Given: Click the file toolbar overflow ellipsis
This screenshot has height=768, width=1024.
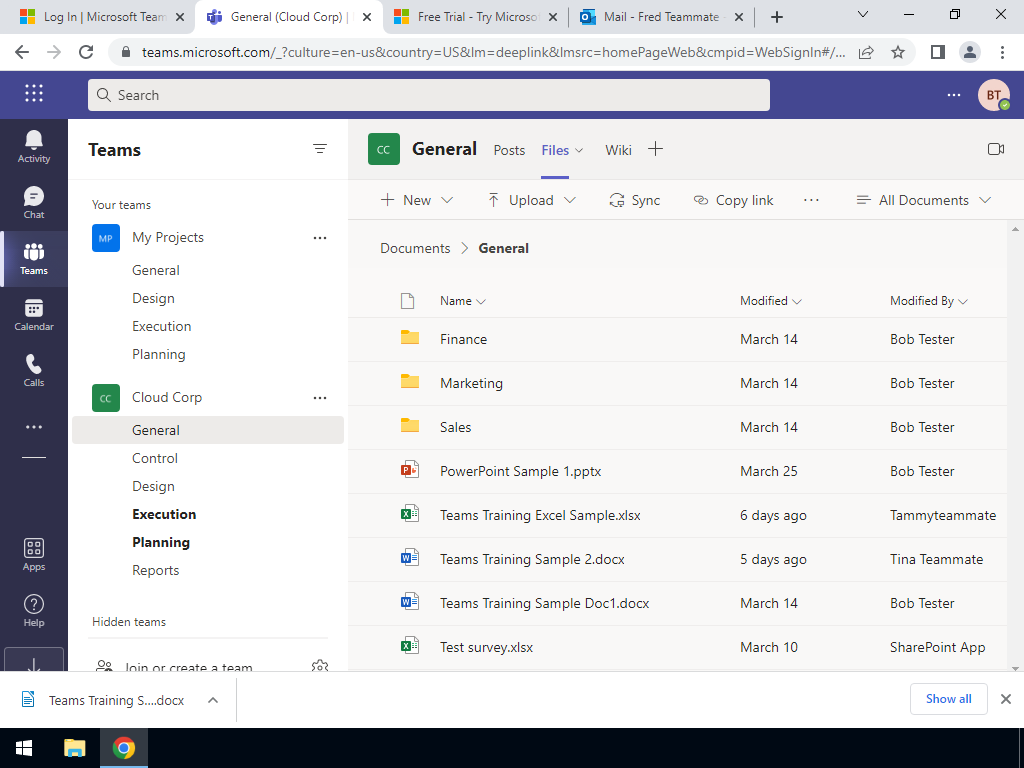Looking at the screenshot, I should point(811,200).
